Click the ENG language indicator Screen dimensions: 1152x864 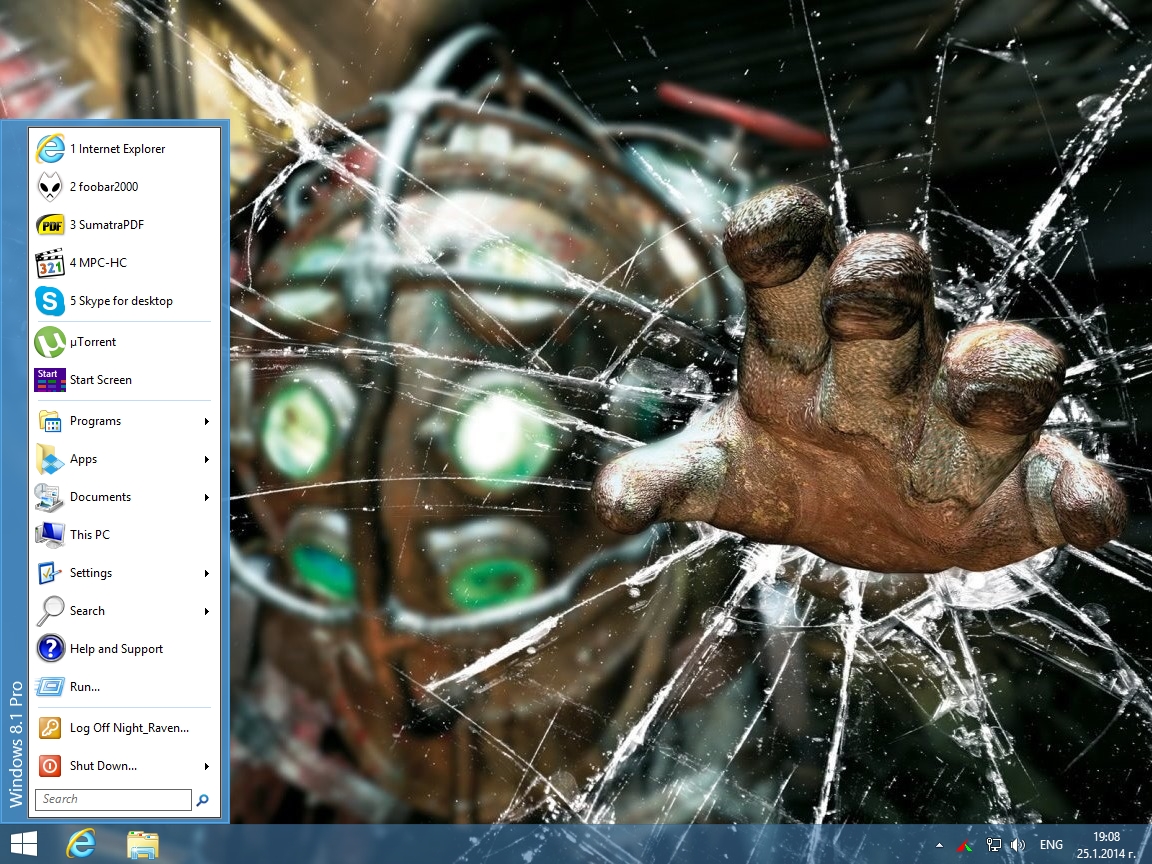[x=1051, y=845]
